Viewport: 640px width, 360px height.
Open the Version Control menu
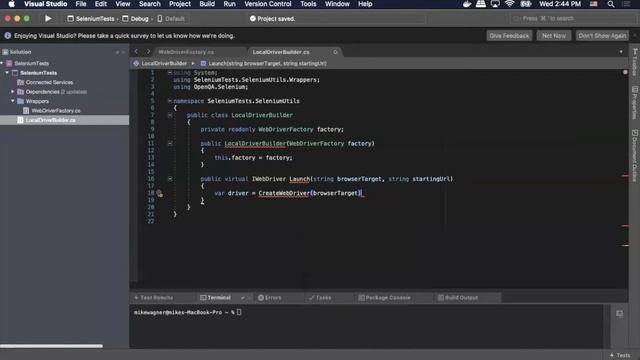[x=268, y=4]
